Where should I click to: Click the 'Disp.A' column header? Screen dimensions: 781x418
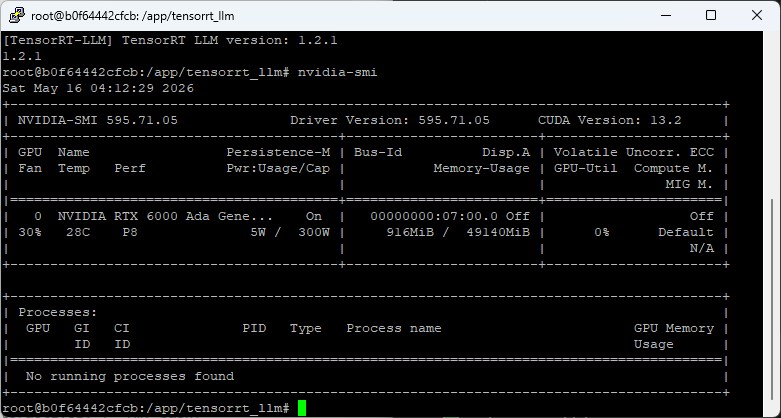(506, 152)
